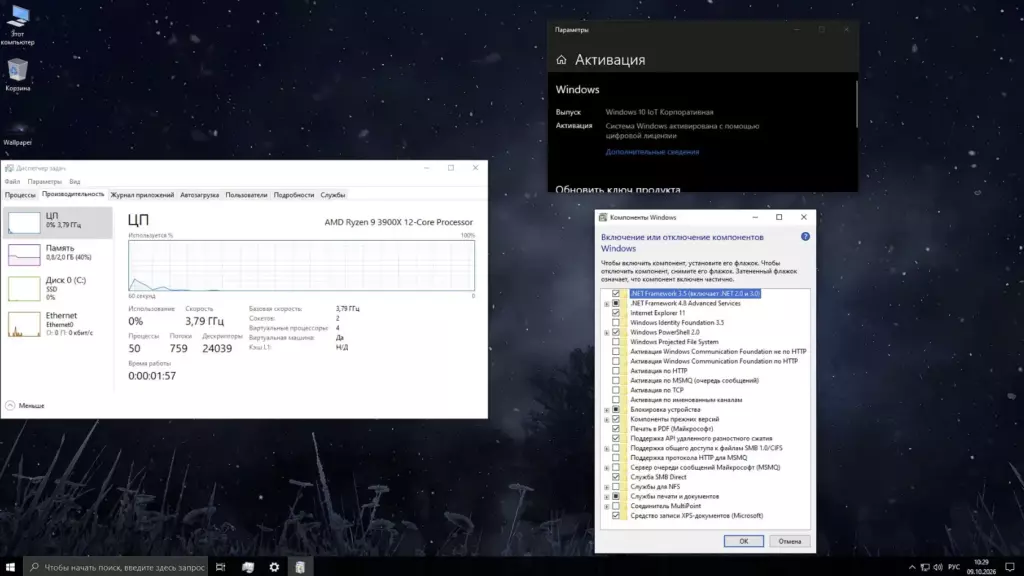1024x576 pixels.
Task: Switch to the 'Процессы' tab
Action: (x=20, y=195)
